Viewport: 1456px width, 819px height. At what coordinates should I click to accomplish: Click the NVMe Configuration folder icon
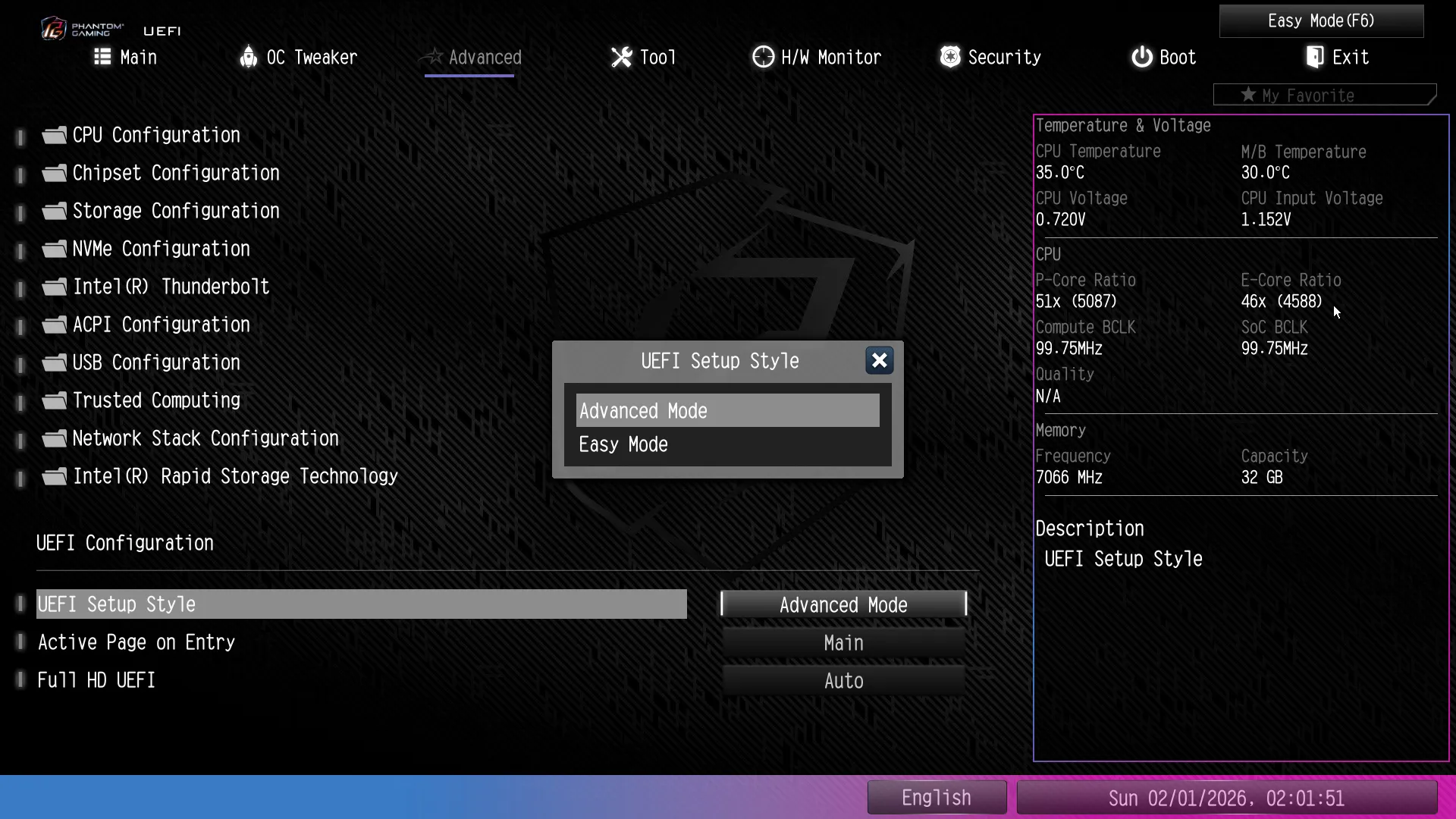pos(54,249)
